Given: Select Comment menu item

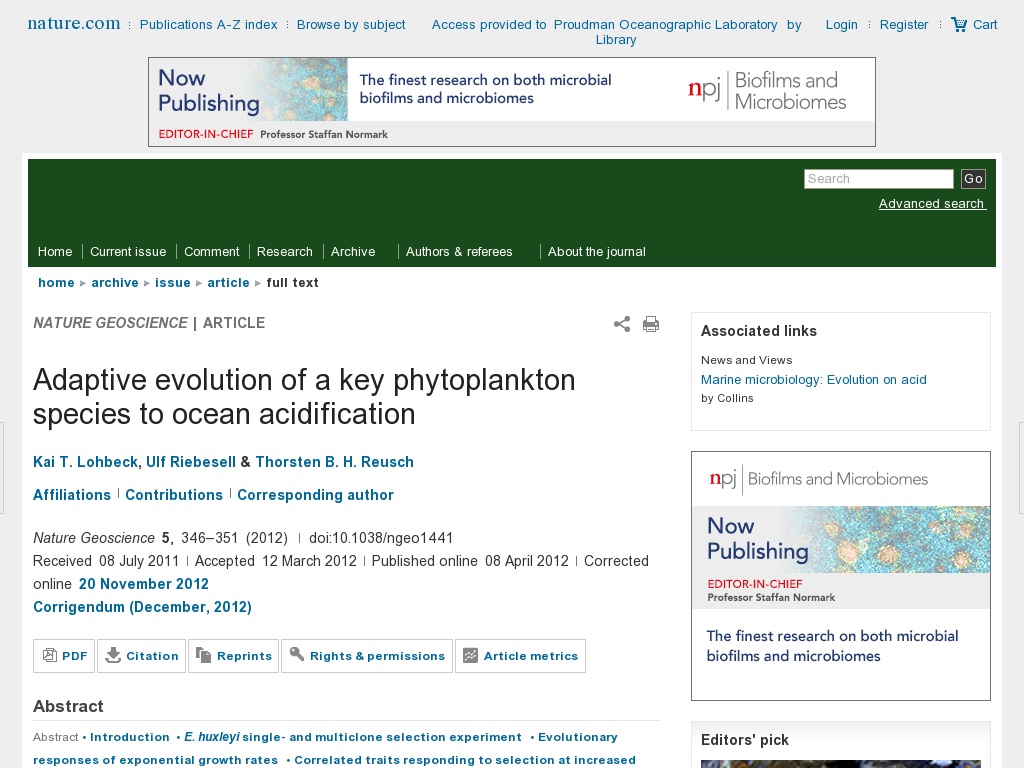Looking at the screenshot, I should (212, 252).
